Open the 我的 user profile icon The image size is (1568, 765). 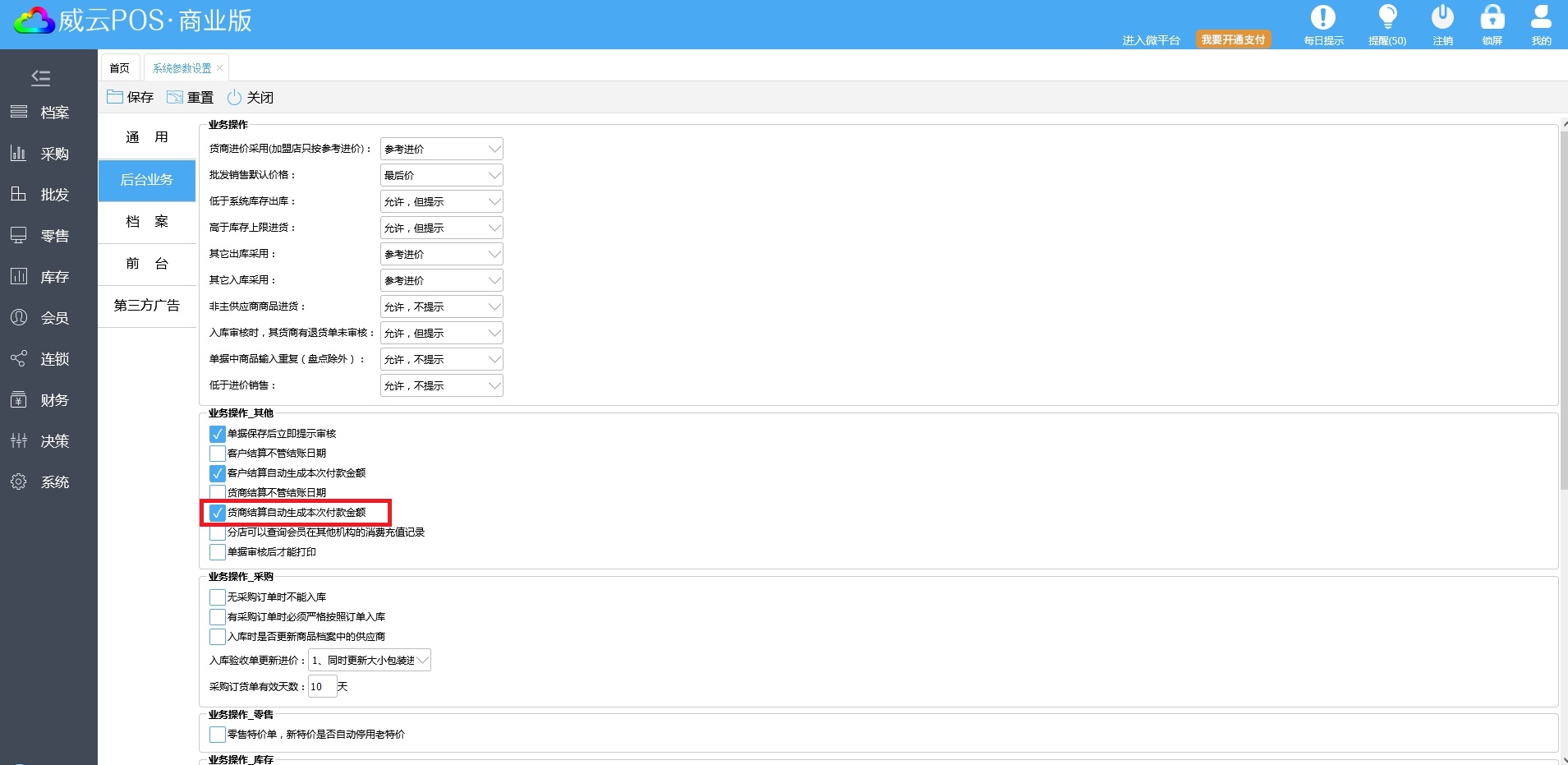(x=1541, y=18)
